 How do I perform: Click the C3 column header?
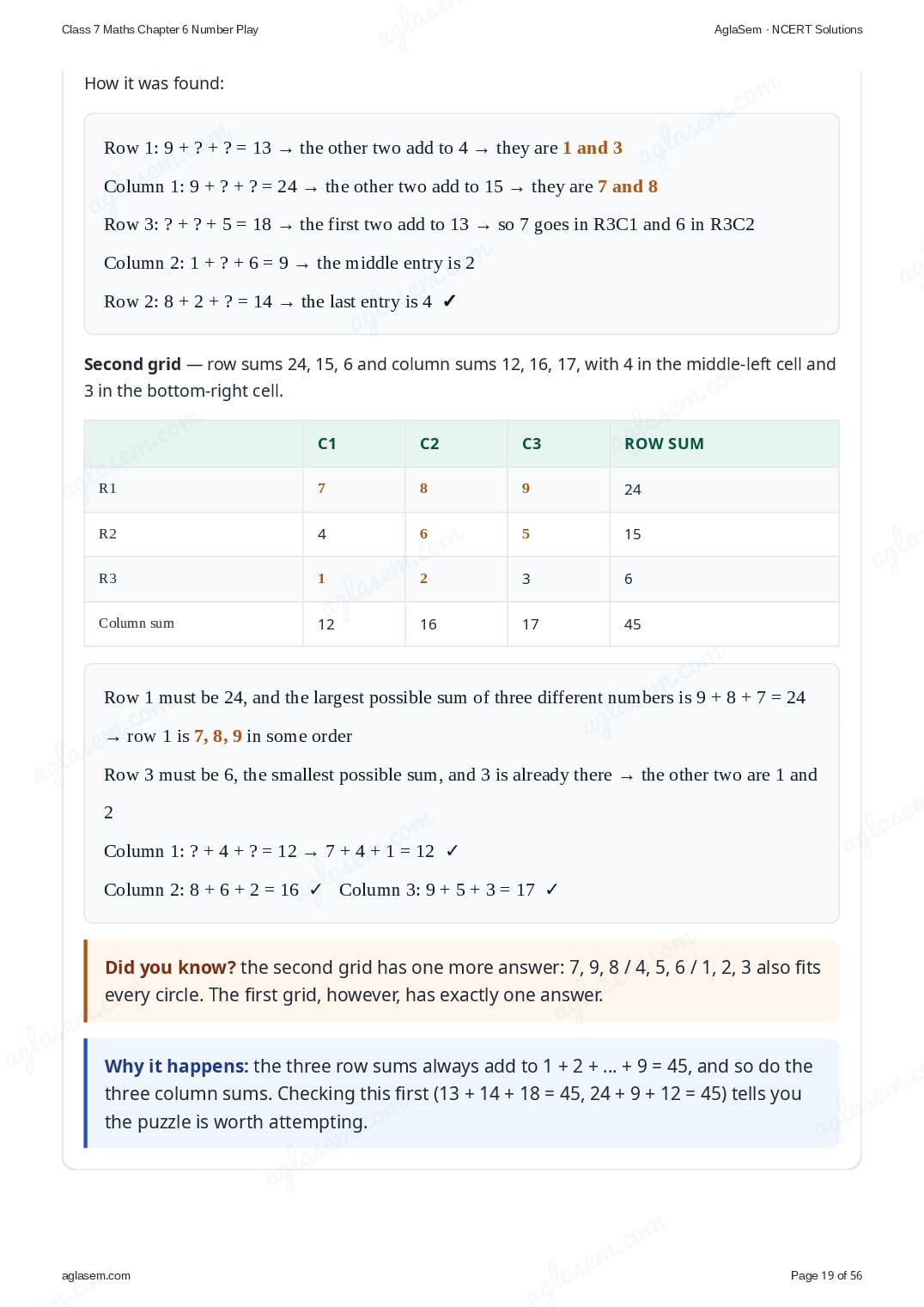[x=532, y=443]
